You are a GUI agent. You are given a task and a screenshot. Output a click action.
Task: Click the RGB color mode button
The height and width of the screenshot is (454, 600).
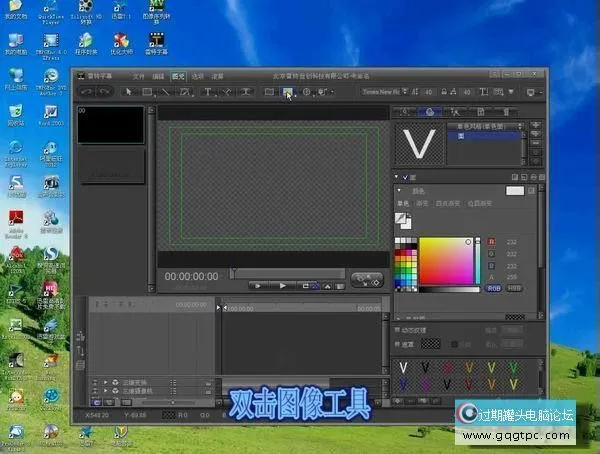point(494,287)
